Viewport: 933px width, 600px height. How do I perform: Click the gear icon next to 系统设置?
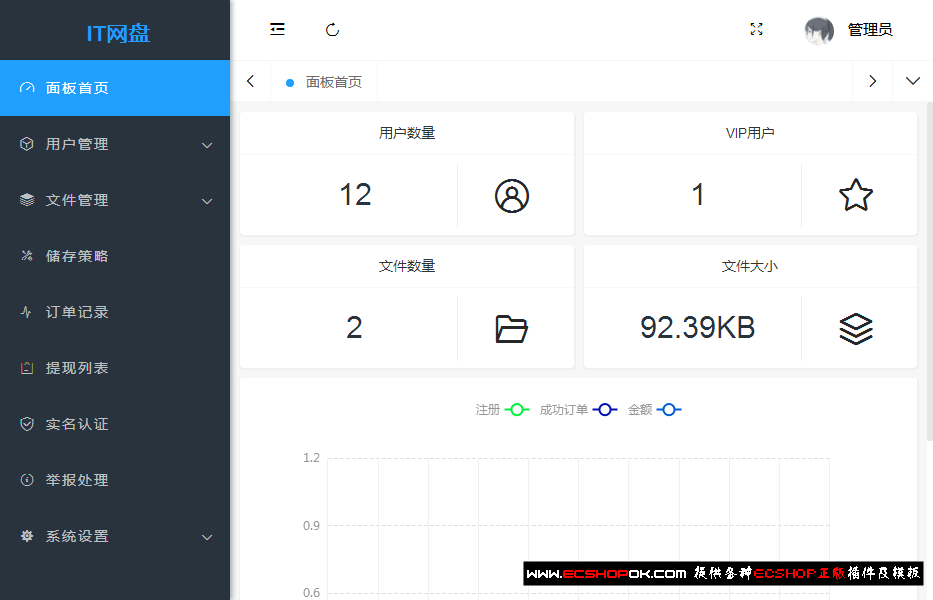click(27, 536)
